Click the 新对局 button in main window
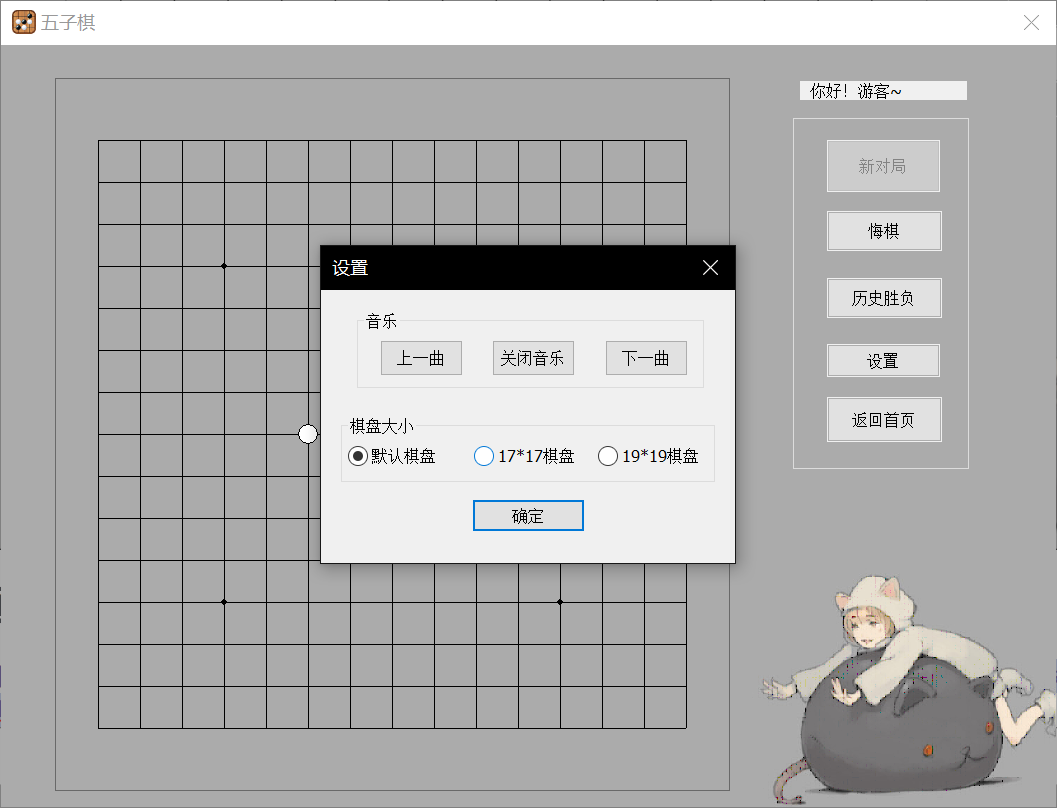 click(883, 166)
